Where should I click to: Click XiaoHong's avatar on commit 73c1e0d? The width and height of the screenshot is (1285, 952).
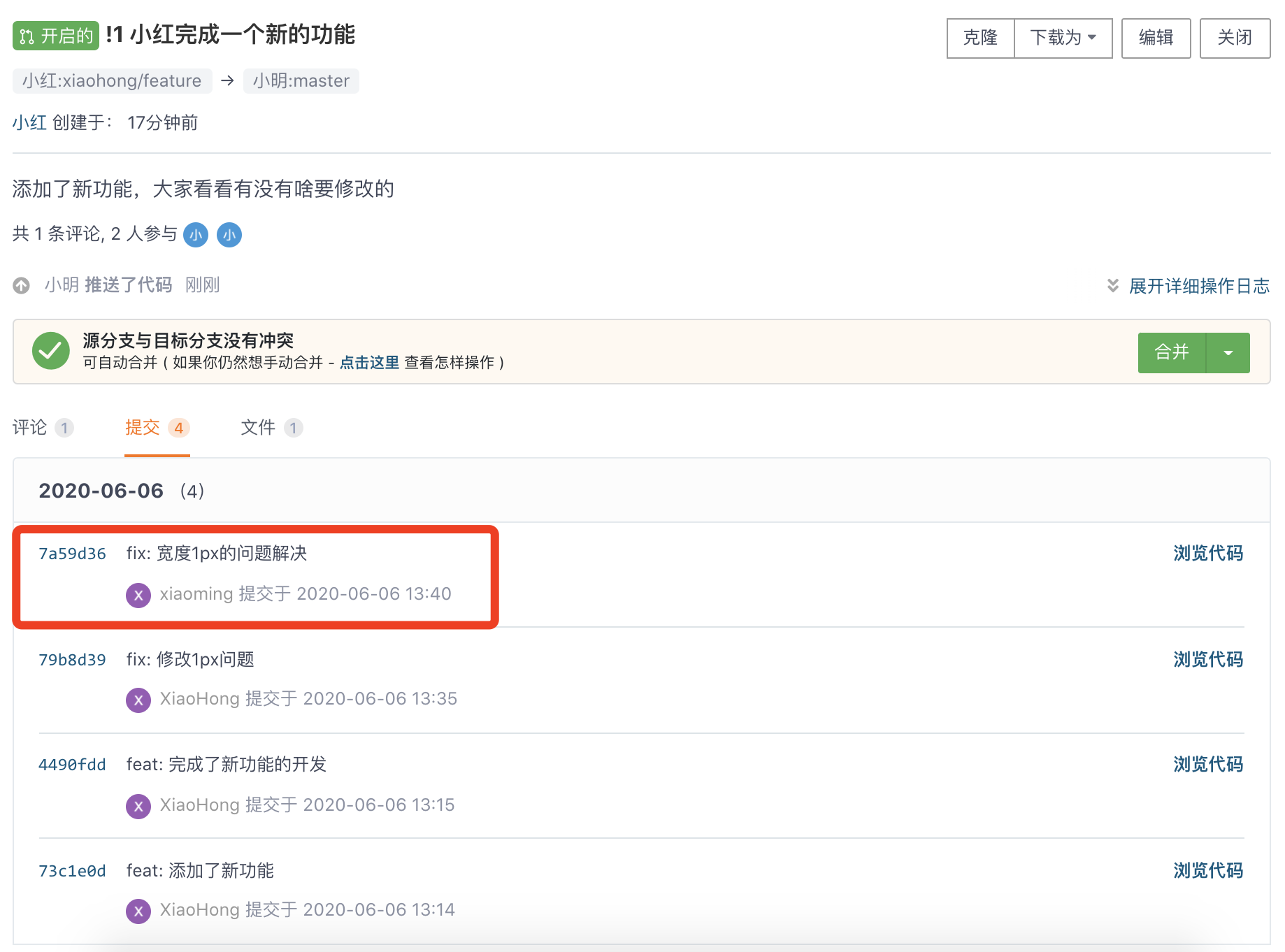(138, 911)
